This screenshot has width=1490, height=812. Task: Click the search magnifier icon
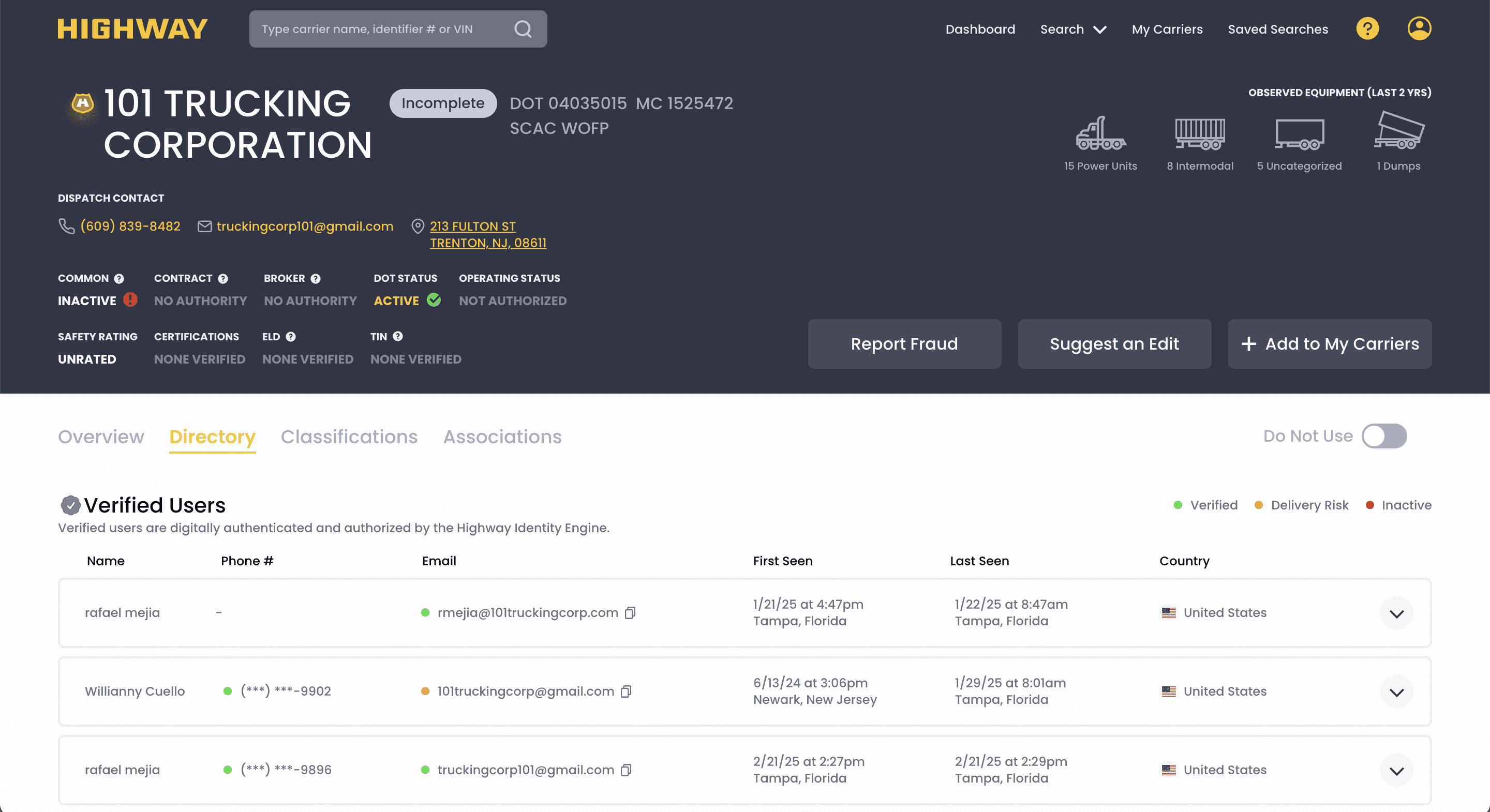point(523,29)
